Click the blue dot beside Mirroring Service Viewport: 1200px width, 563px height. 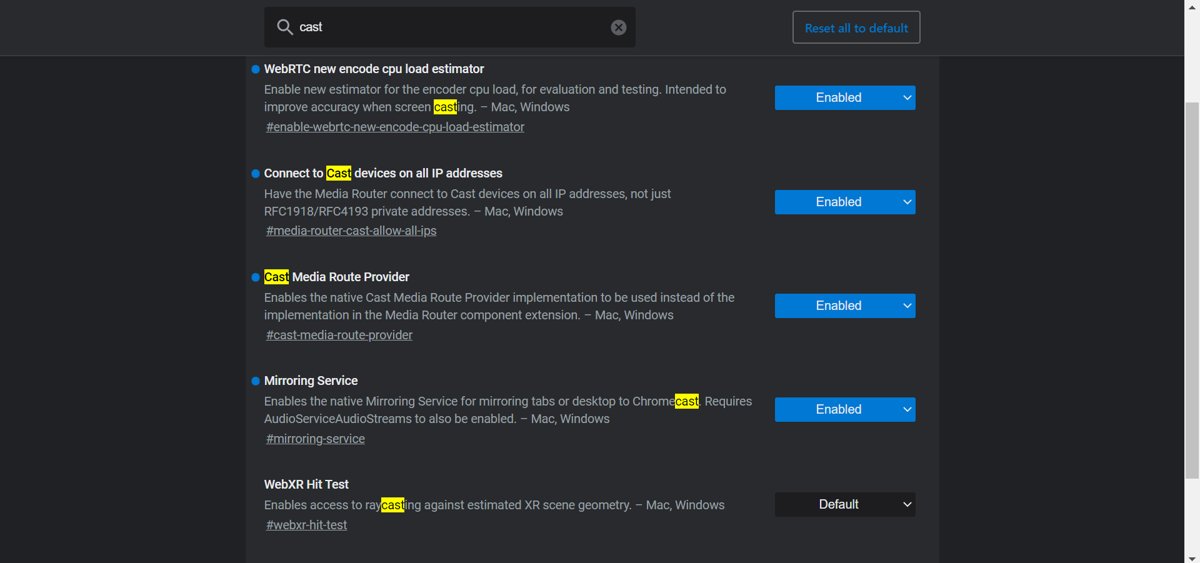(x=255, y=381)
